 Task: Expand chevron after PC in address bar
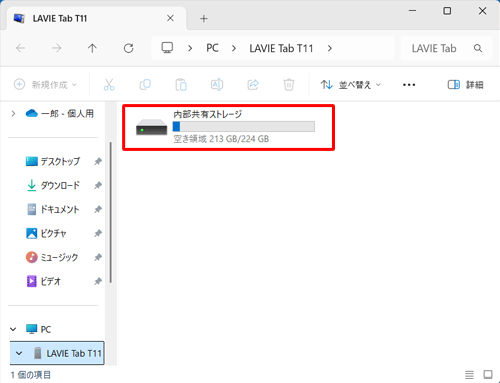(x=234, y=48)
